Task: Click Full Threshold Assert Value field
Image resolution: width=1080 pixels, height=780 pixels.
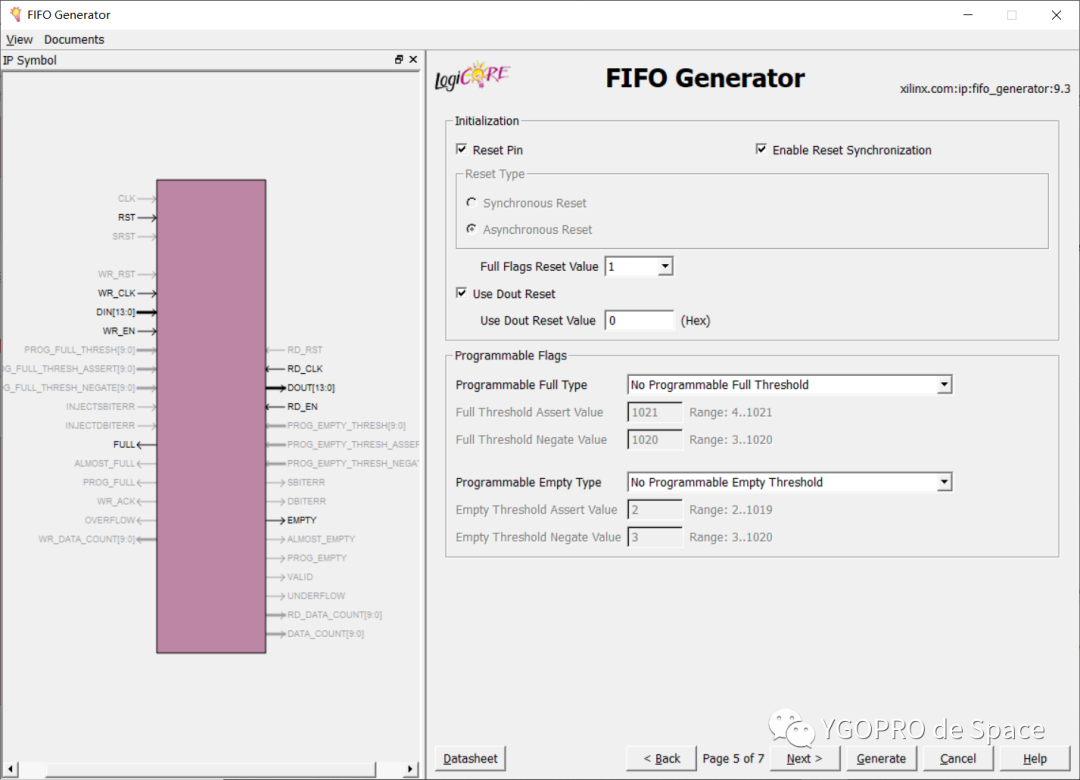Action: [654, 412]
